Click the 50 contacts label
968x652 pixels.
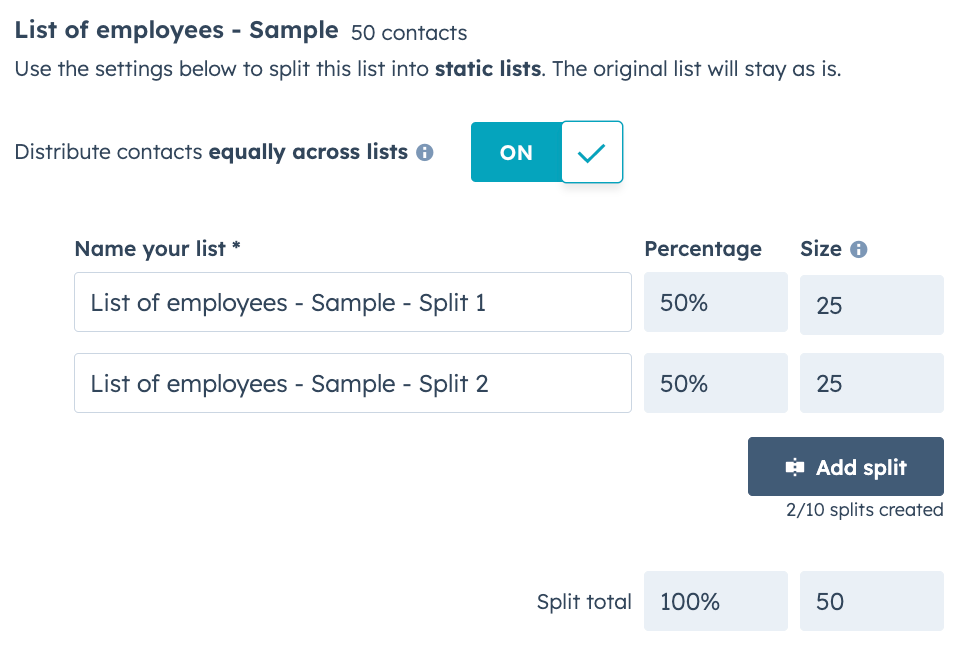(407, 32)
